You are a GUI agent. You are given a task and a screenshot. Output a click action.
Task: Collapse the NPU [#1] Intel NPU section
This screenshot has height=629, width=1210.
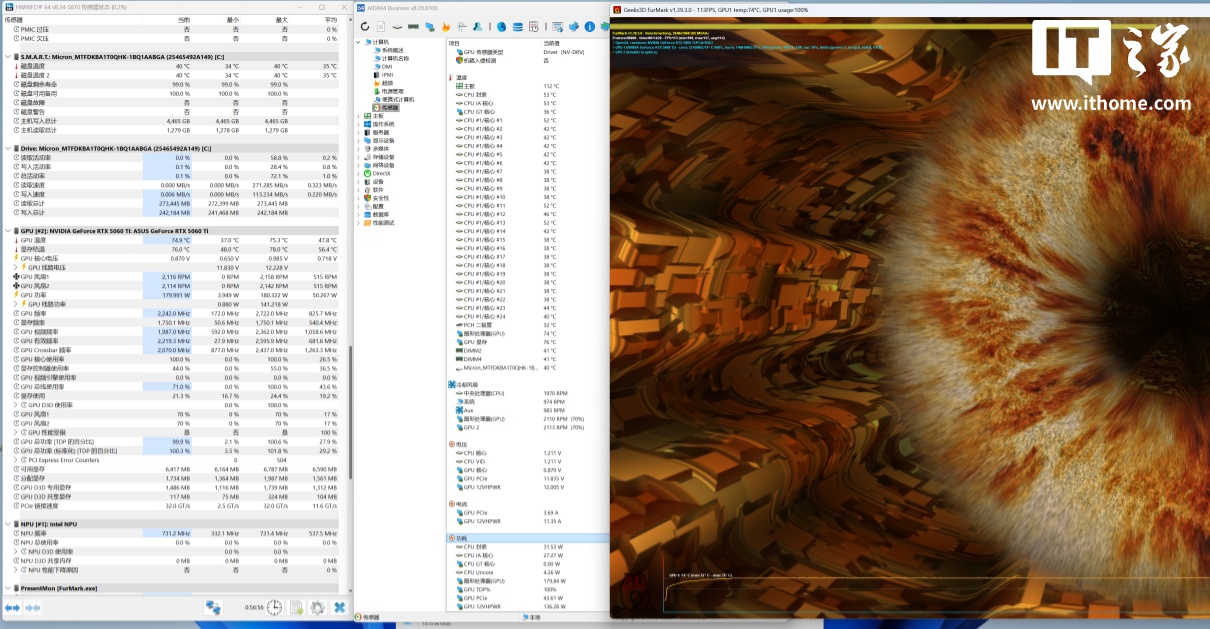[x=6, y=524]
